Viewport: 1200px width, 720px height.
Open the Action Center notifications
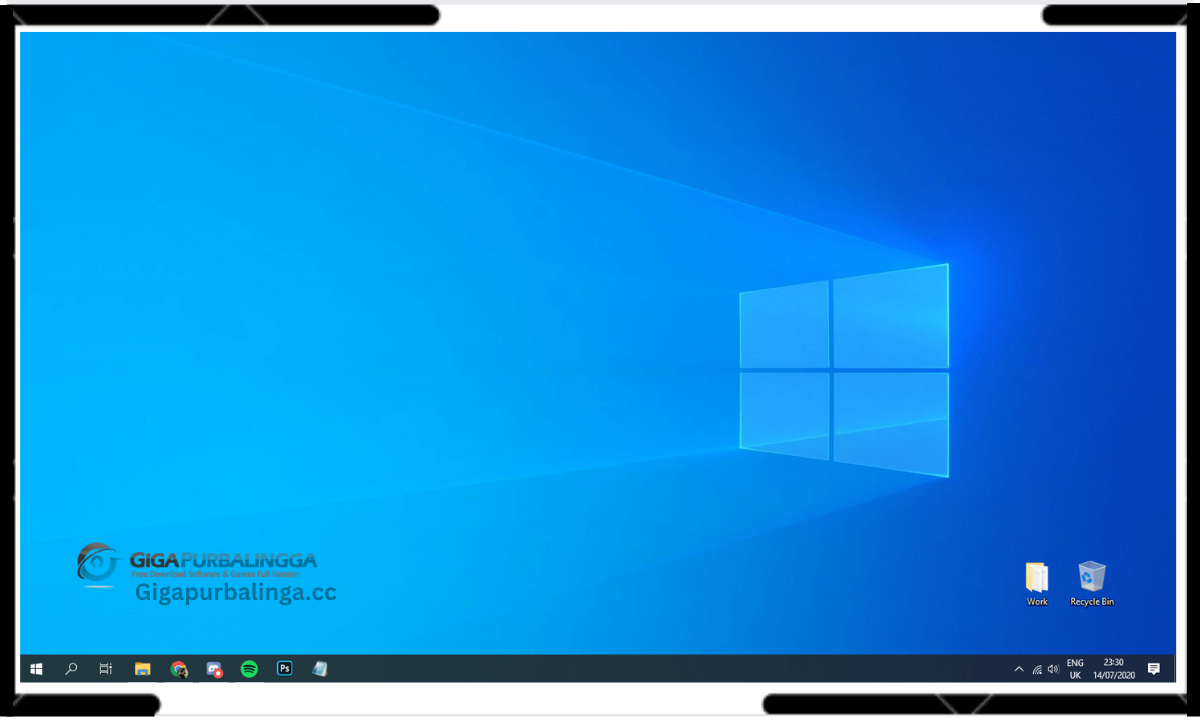click(1153, 669)
